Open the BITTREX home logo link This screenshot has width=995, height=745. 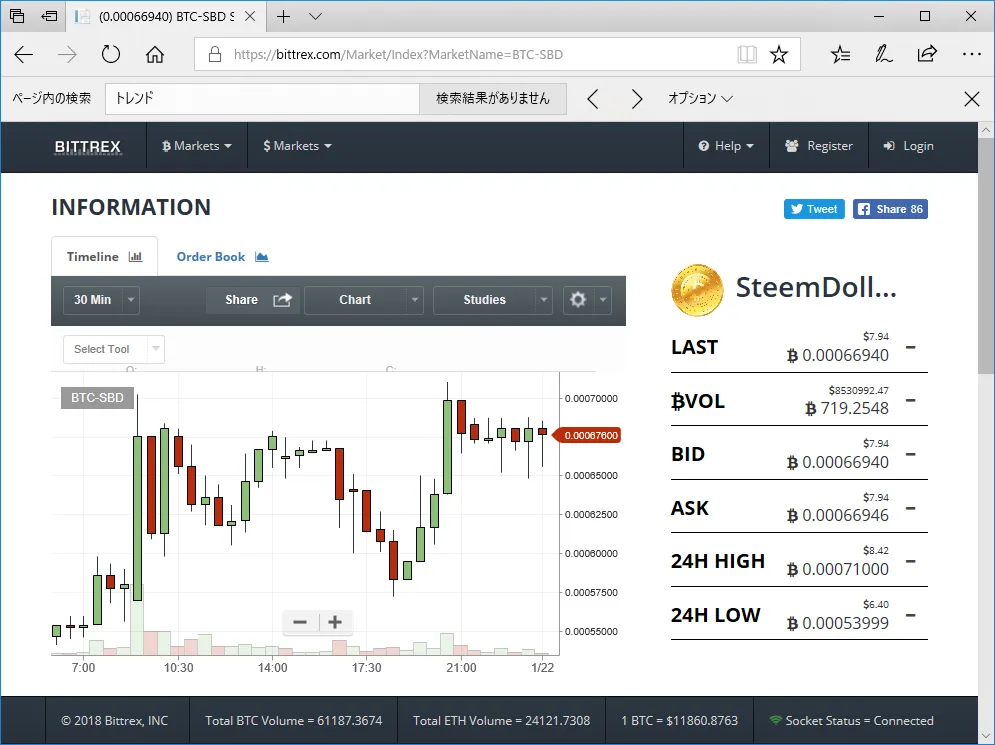click(x=88, y=147)
